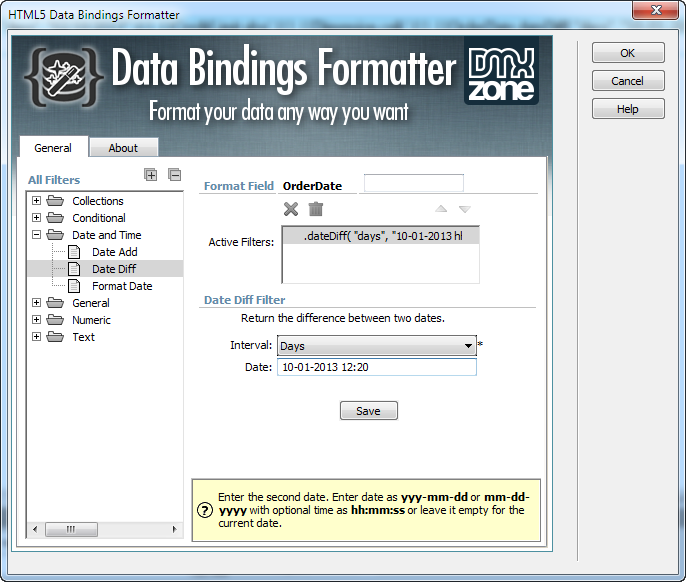Select the Conditional category label
686x582 pixels.
99,218
